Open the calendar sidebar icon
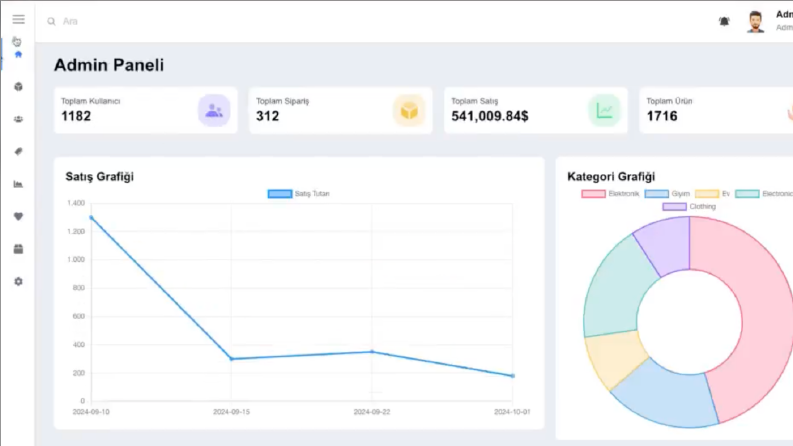The height and width of the screenshot is (446, 793). coord(19,249)
